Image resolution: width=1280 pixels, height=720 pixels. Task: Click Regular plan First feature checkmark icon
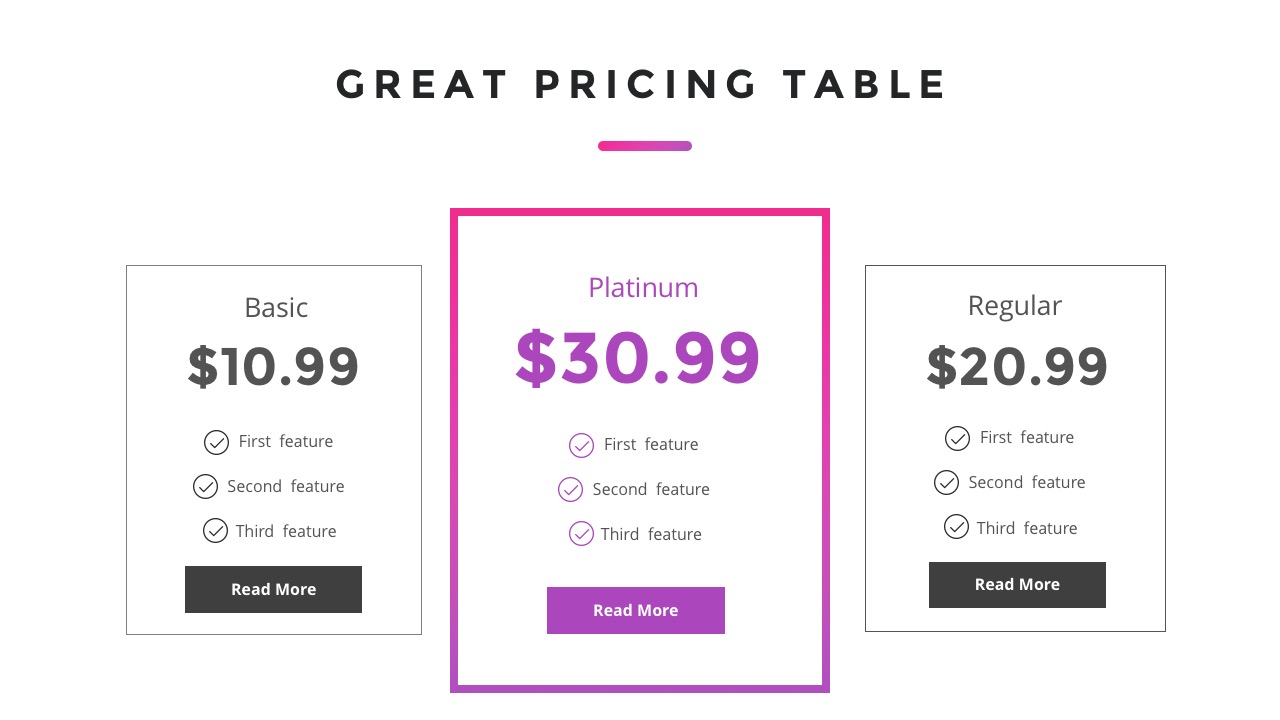pyautogui.click(x=957, y=438)
